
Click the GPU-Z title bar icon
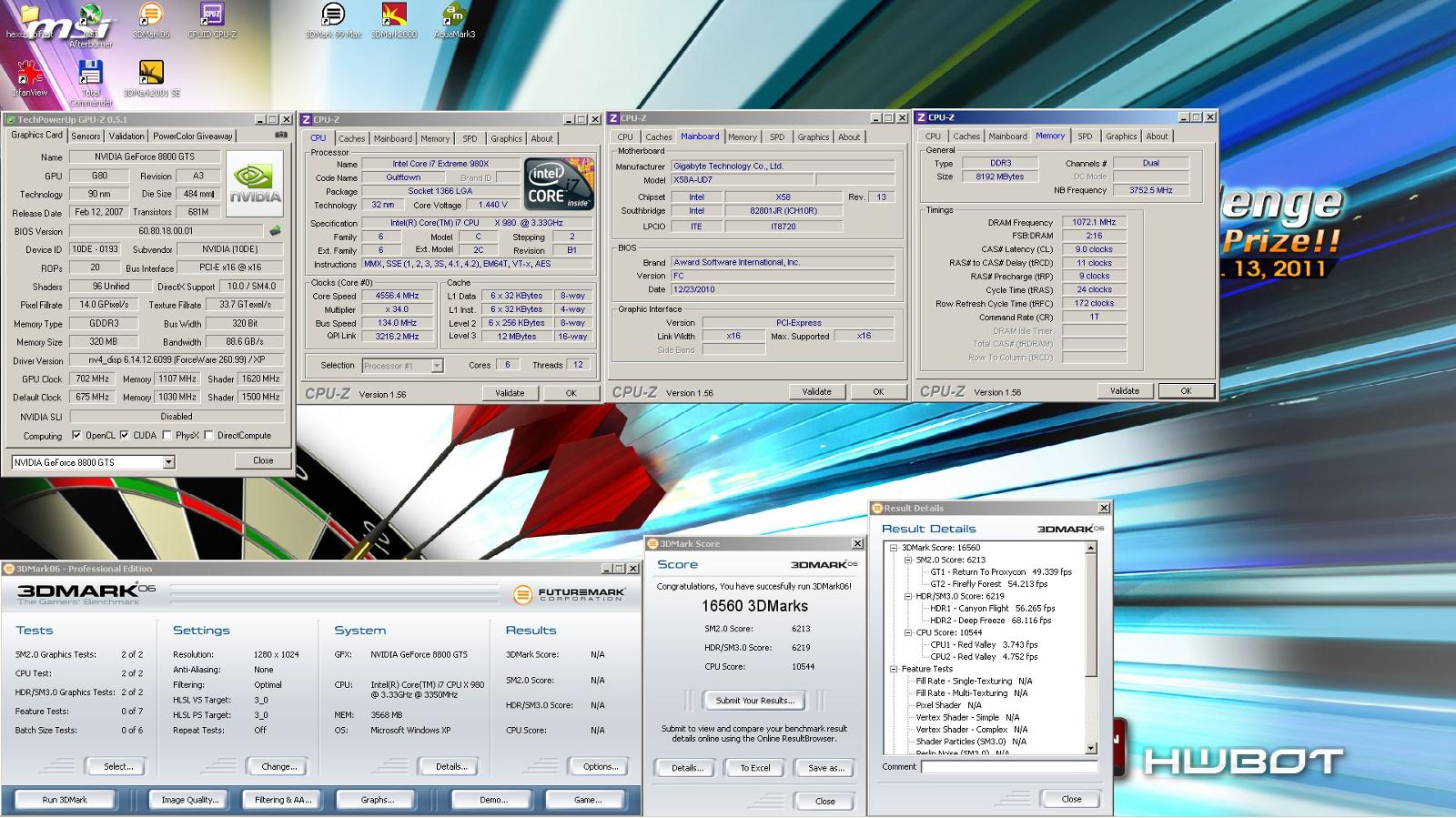click(10, 119)
